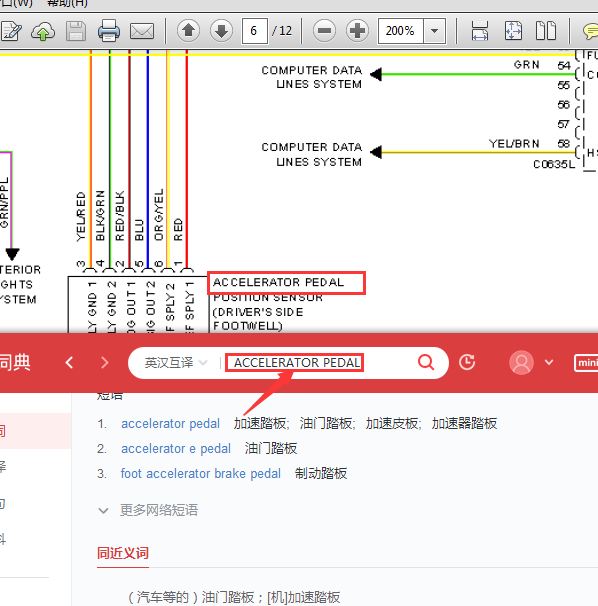Click the cloud upload icon
Screen dimensions: 598x606
coord(43,31)
